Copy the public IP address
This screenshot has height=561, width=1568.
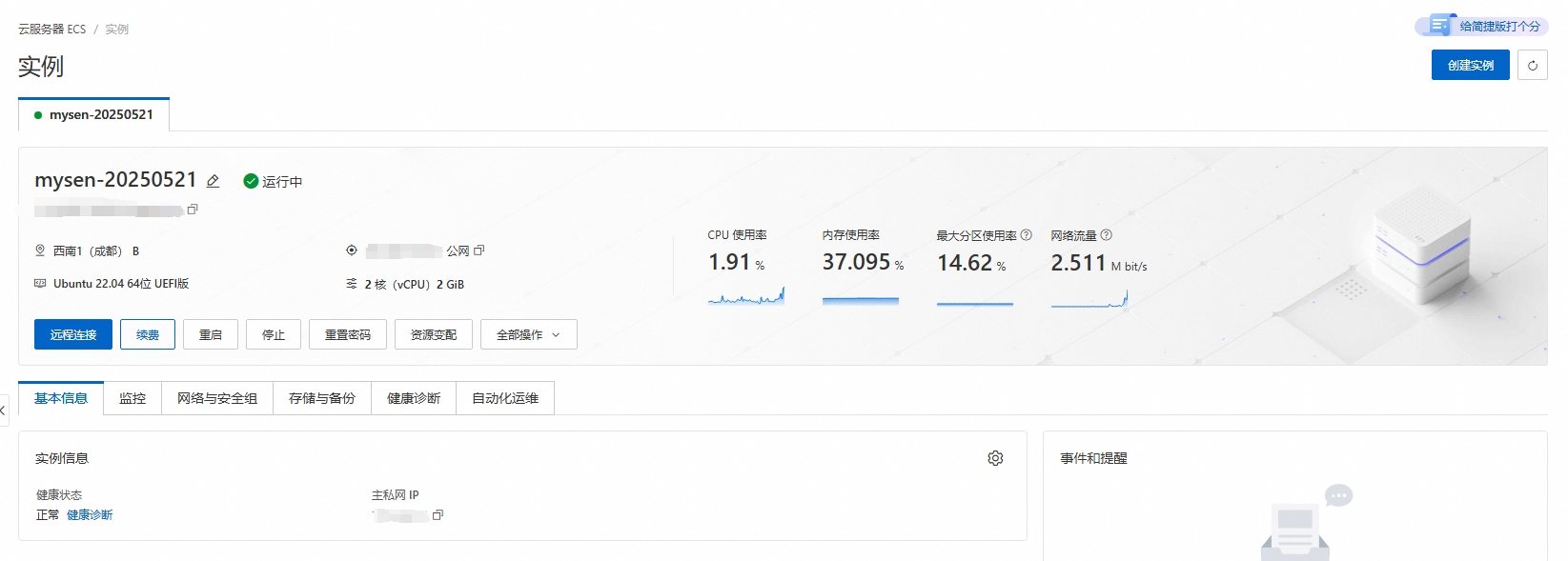[x=479, y=250]
